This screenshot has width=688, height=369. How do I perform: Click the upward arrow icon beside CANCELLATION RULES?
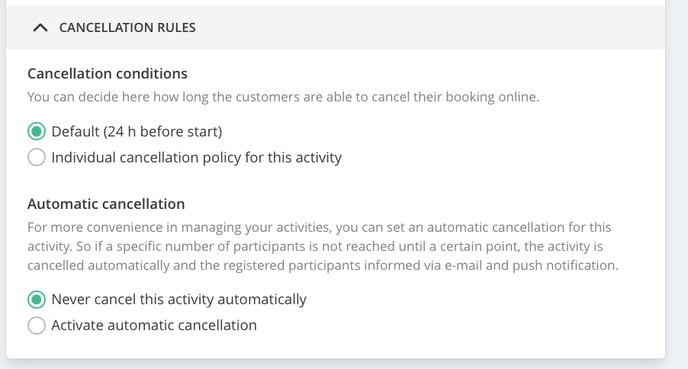click(40, 28)
